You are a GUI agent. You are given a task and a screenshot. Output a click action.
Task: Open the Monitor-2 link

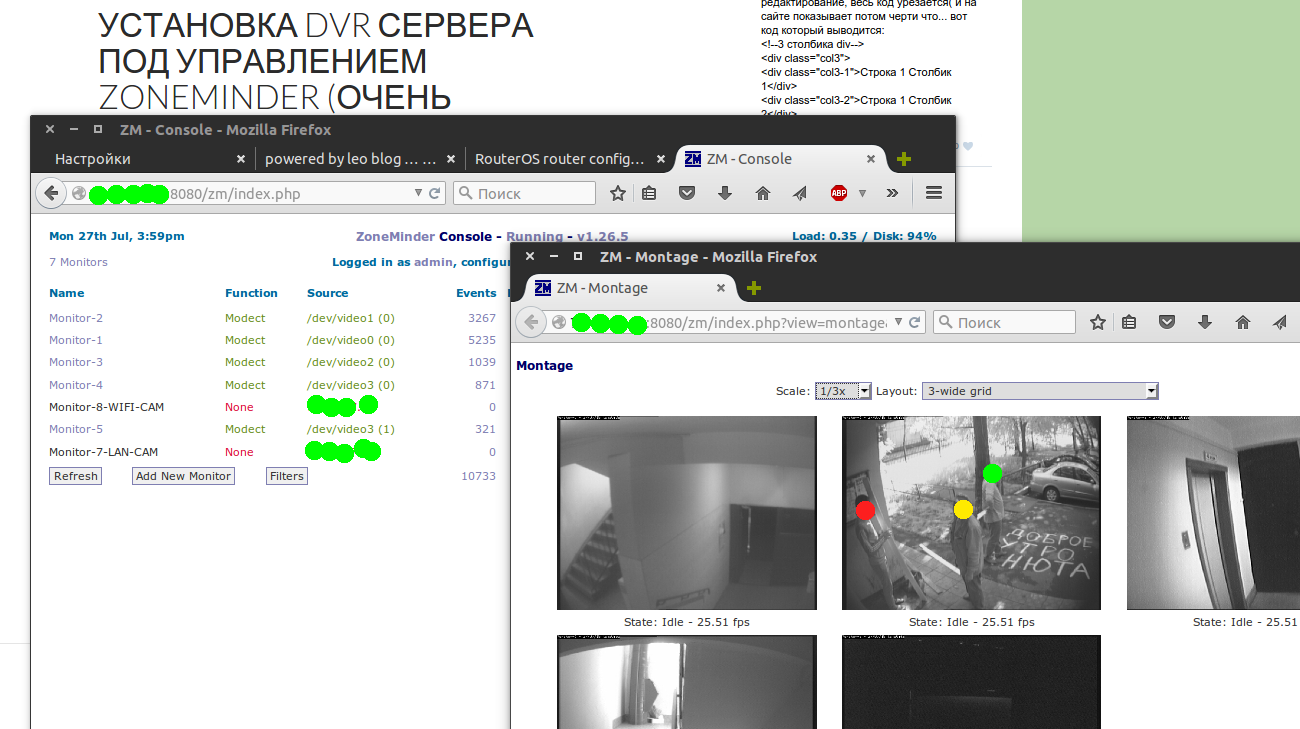(x=76, y=318)
